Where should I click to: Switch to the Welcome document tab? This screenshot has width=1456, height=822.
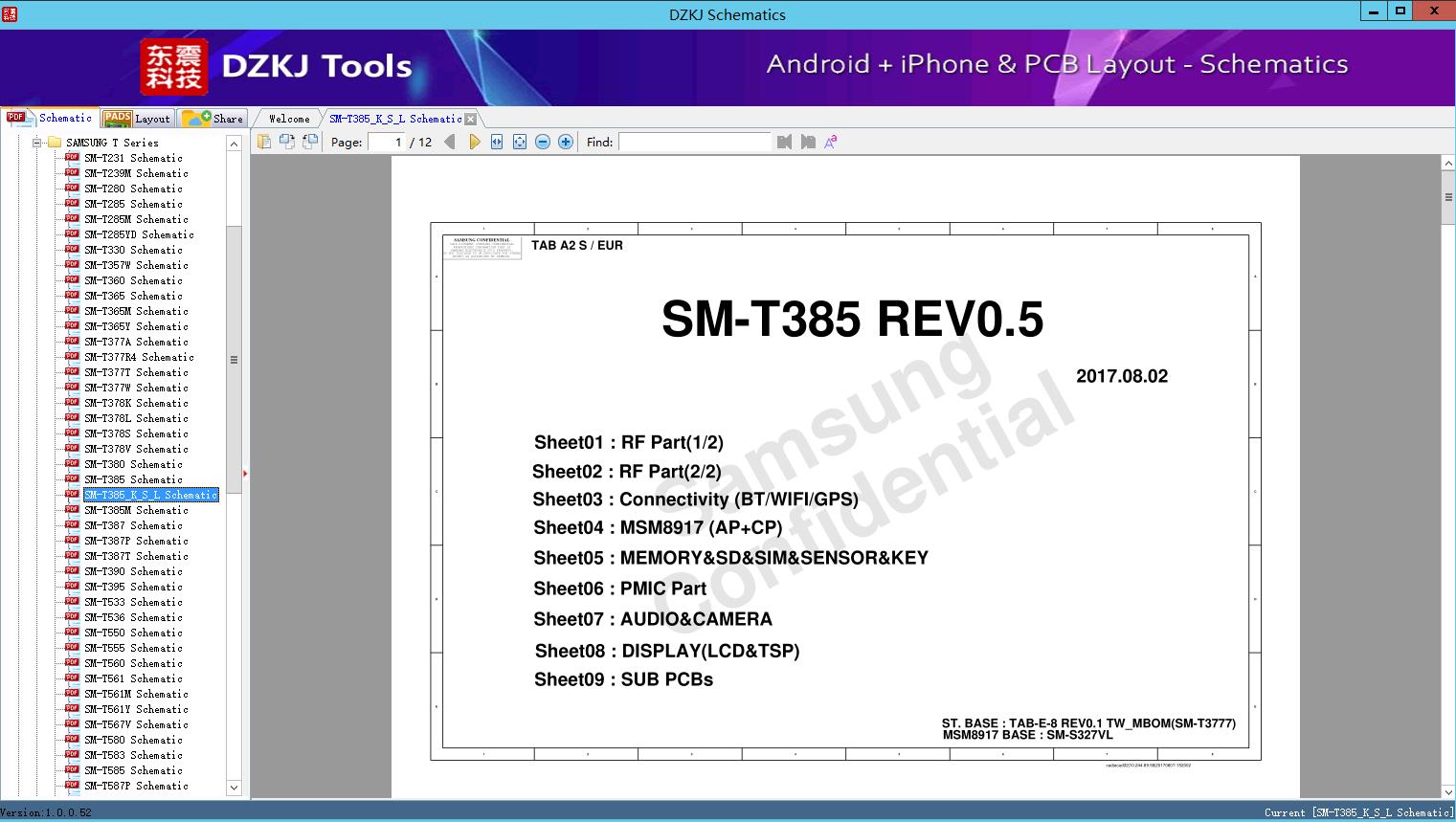[x=288, y=119]
